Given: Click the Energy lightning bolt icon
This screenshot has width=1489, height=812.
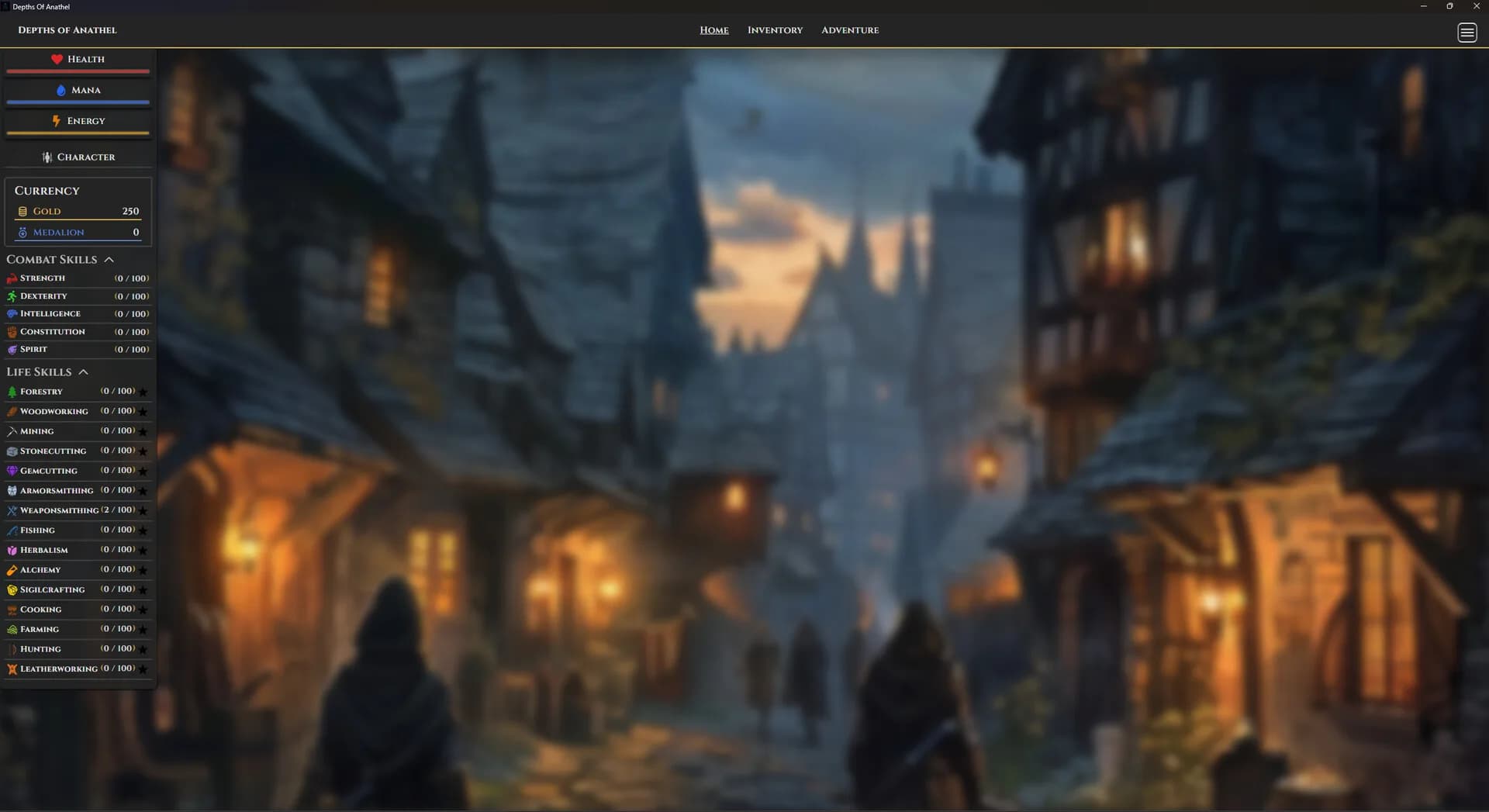Looking at the screenshot, I should (x=56, y=121).
